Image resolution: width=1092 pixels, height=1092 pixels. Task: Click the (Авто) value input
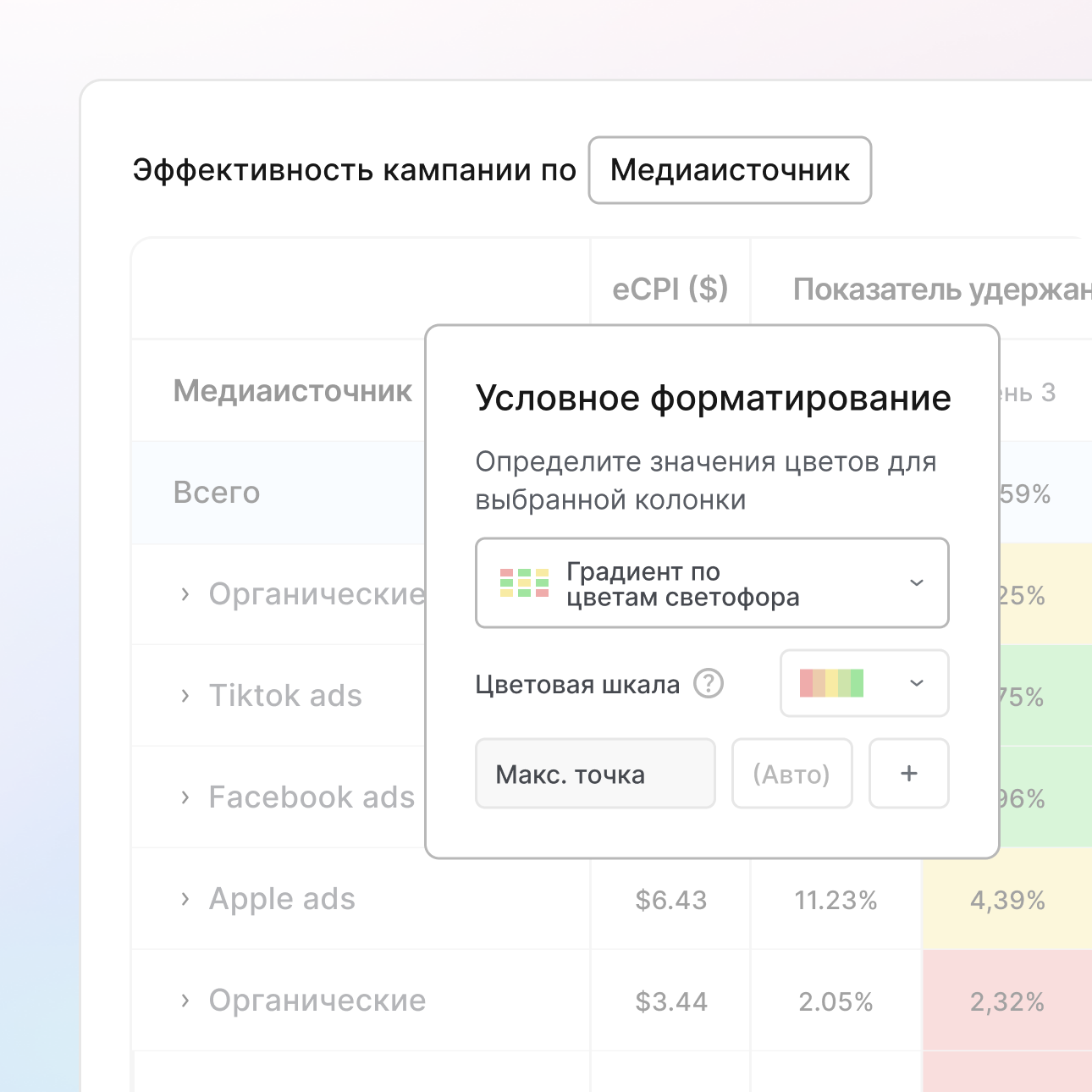791,774
